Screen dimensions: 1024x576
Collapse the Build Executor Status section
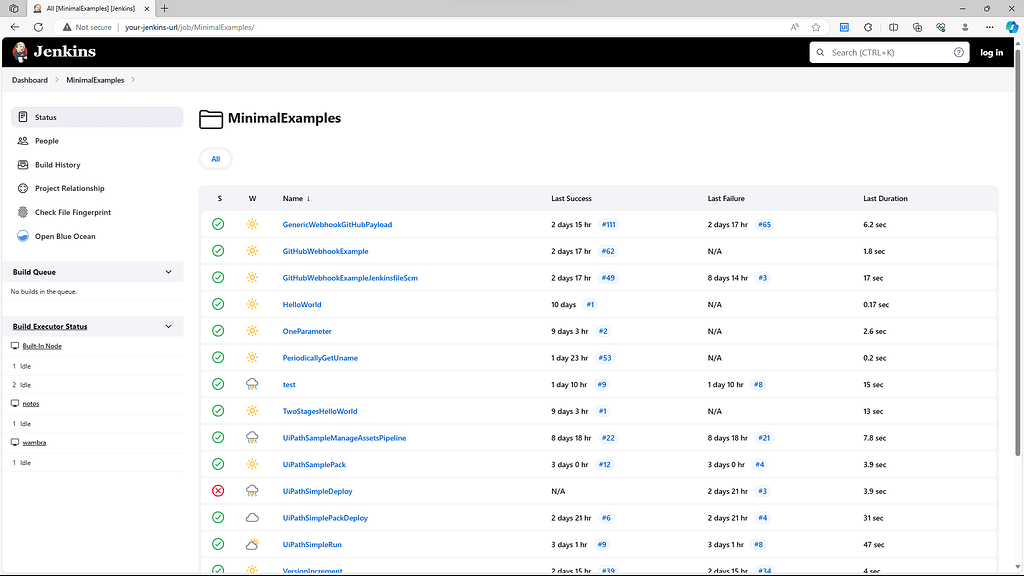coord(170,326)
